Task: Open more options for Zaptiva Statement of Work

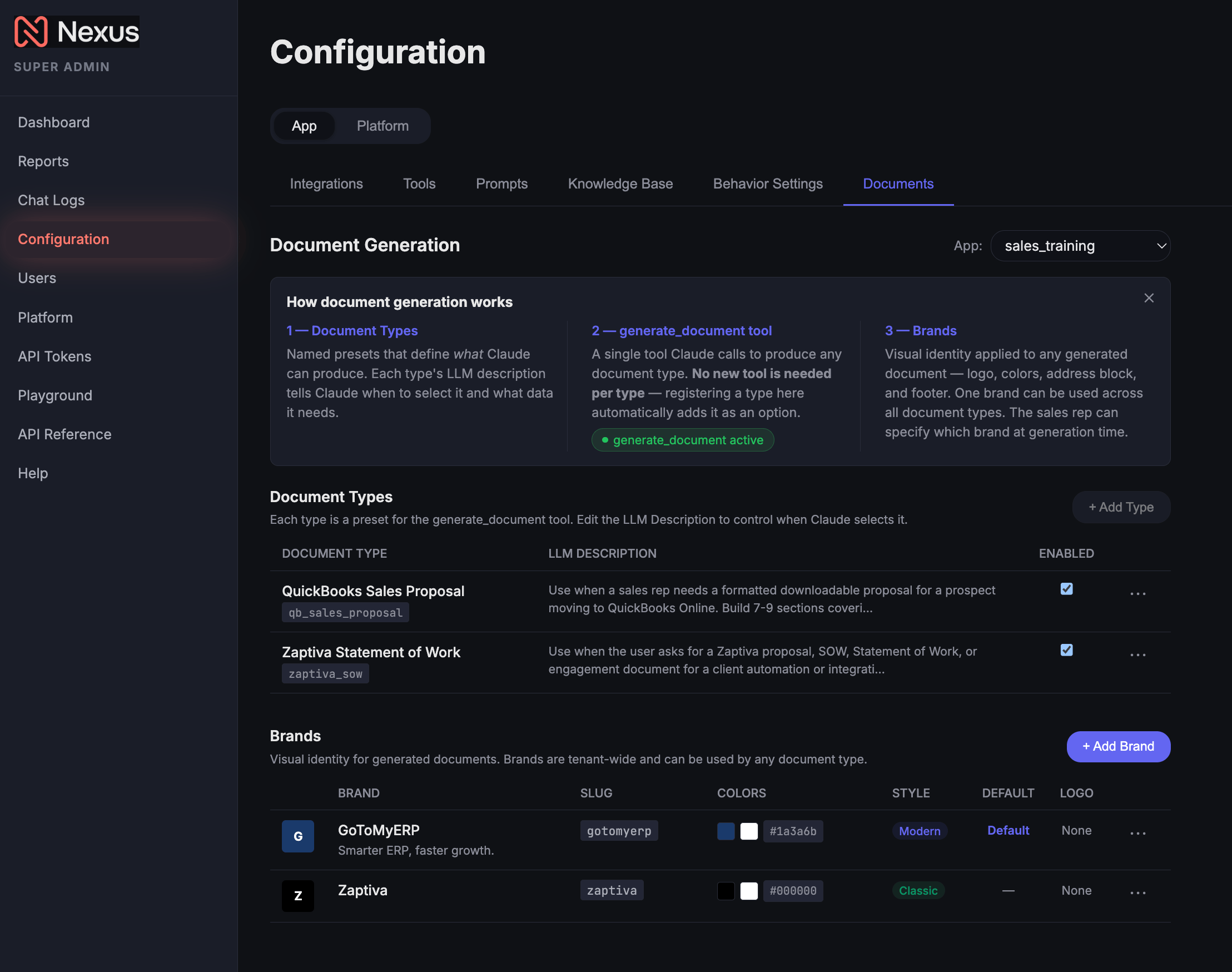Action: pyautogui.click(x=1137, y=655)
